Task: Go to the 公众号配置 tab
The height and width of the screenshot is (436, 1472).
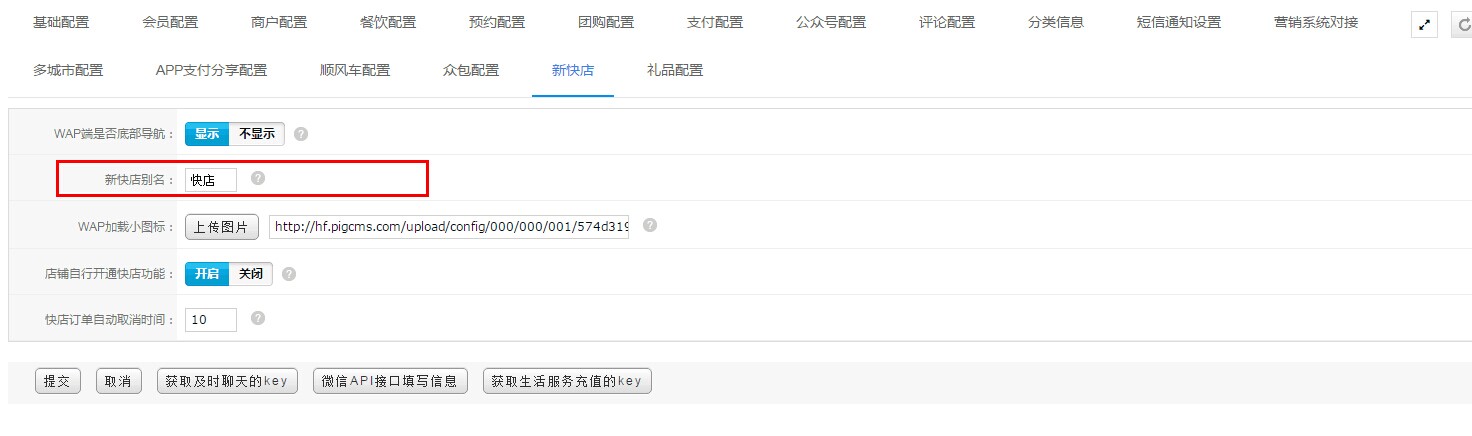Action: tap(831, 22)
